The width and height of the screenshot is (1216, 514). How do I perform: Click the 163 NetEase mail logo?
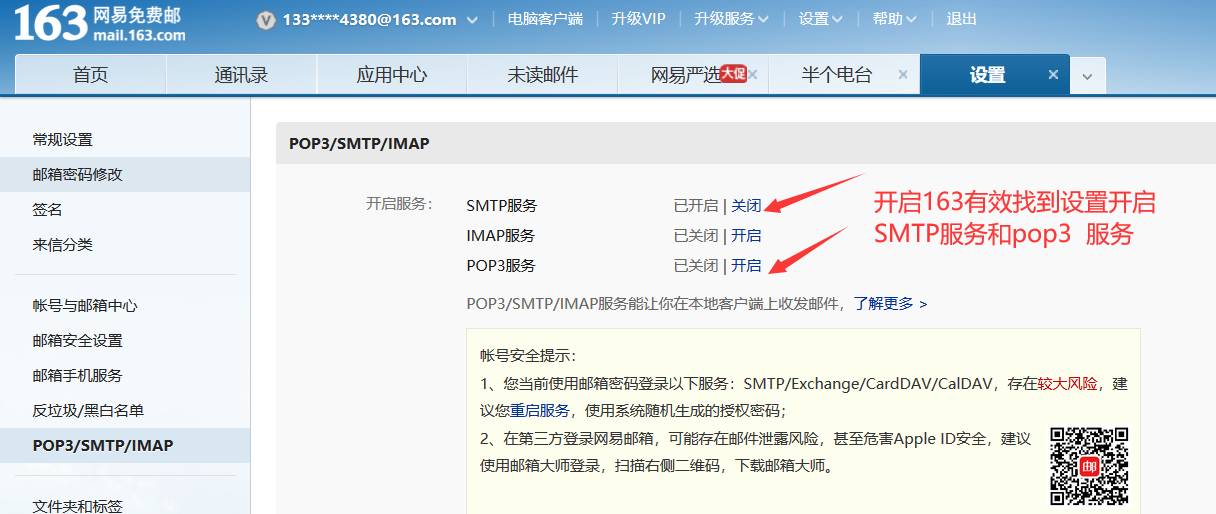pos(100,23)
